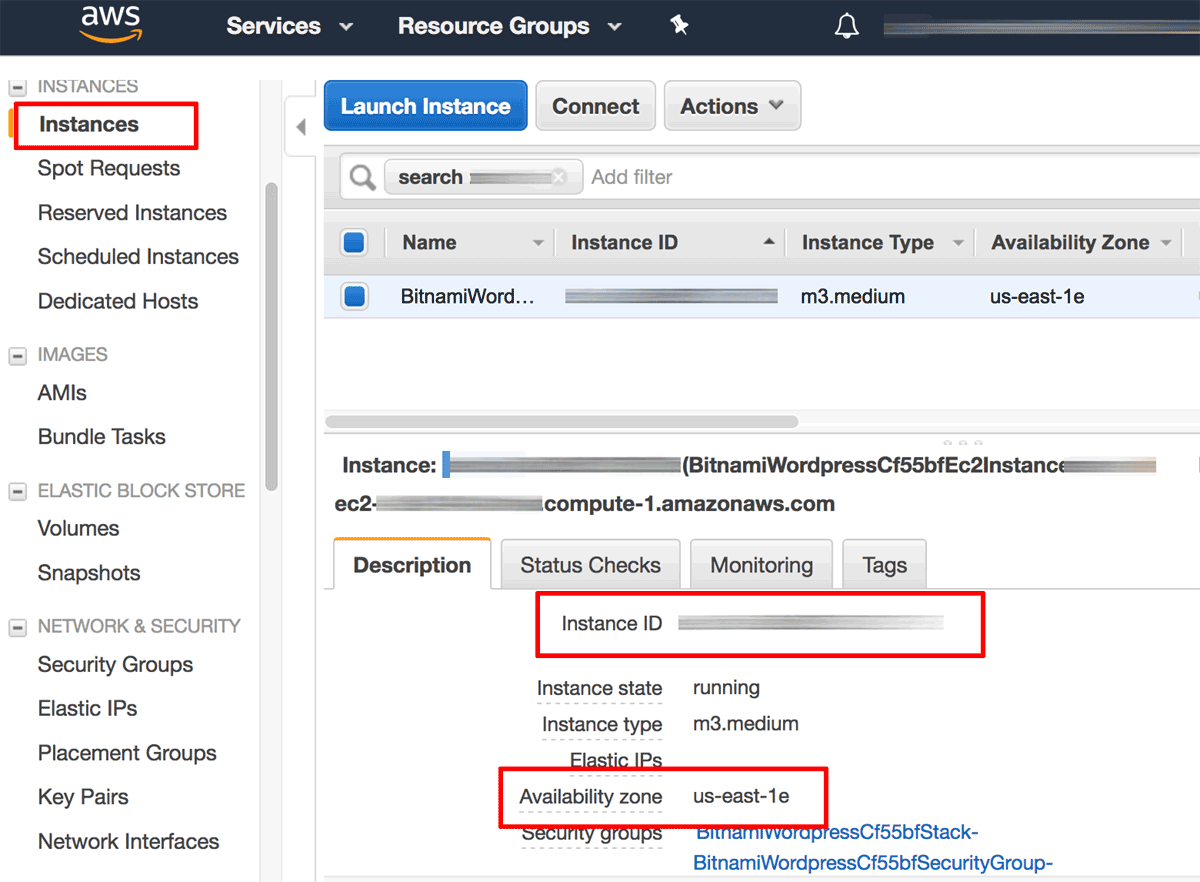Click the Launch Instance button
The image size is (1200, 882).
click(x=425, y=105)
